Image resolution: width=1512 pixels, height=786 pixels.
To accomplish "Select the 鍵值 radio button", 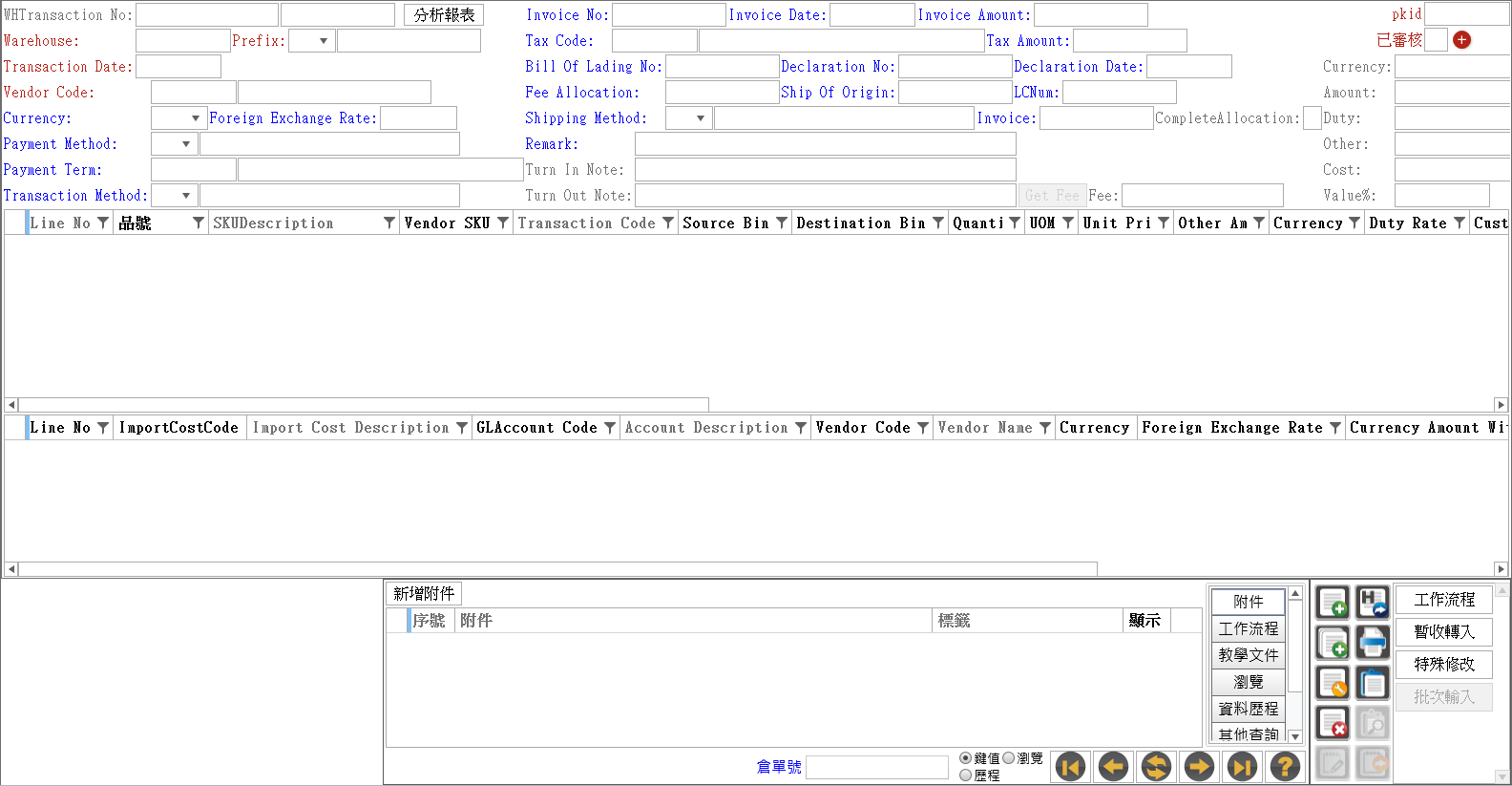I will click(965, 758).
